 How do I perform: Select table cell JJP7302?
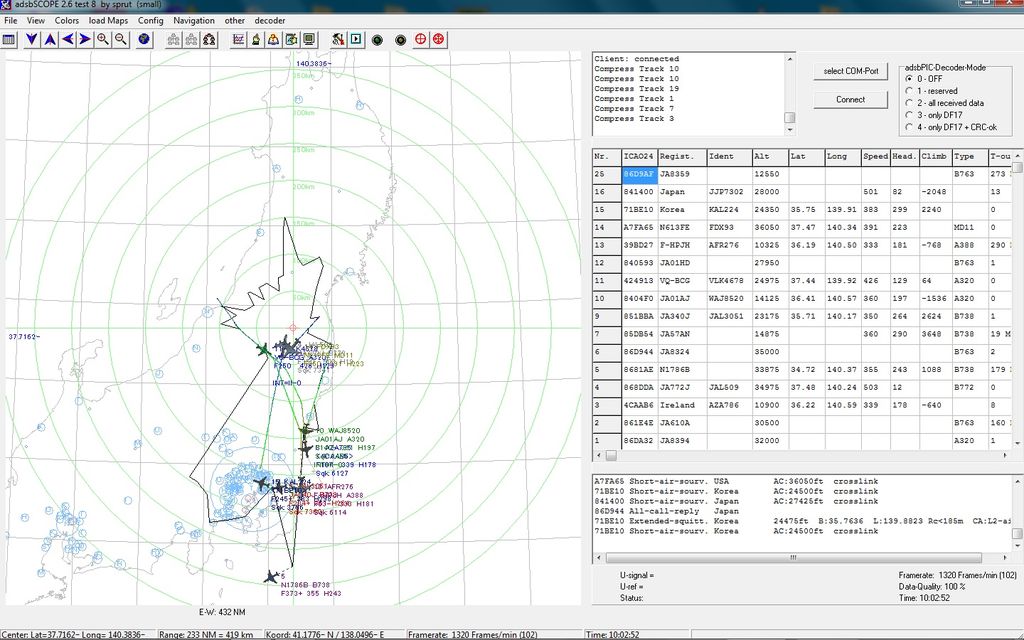728,192
